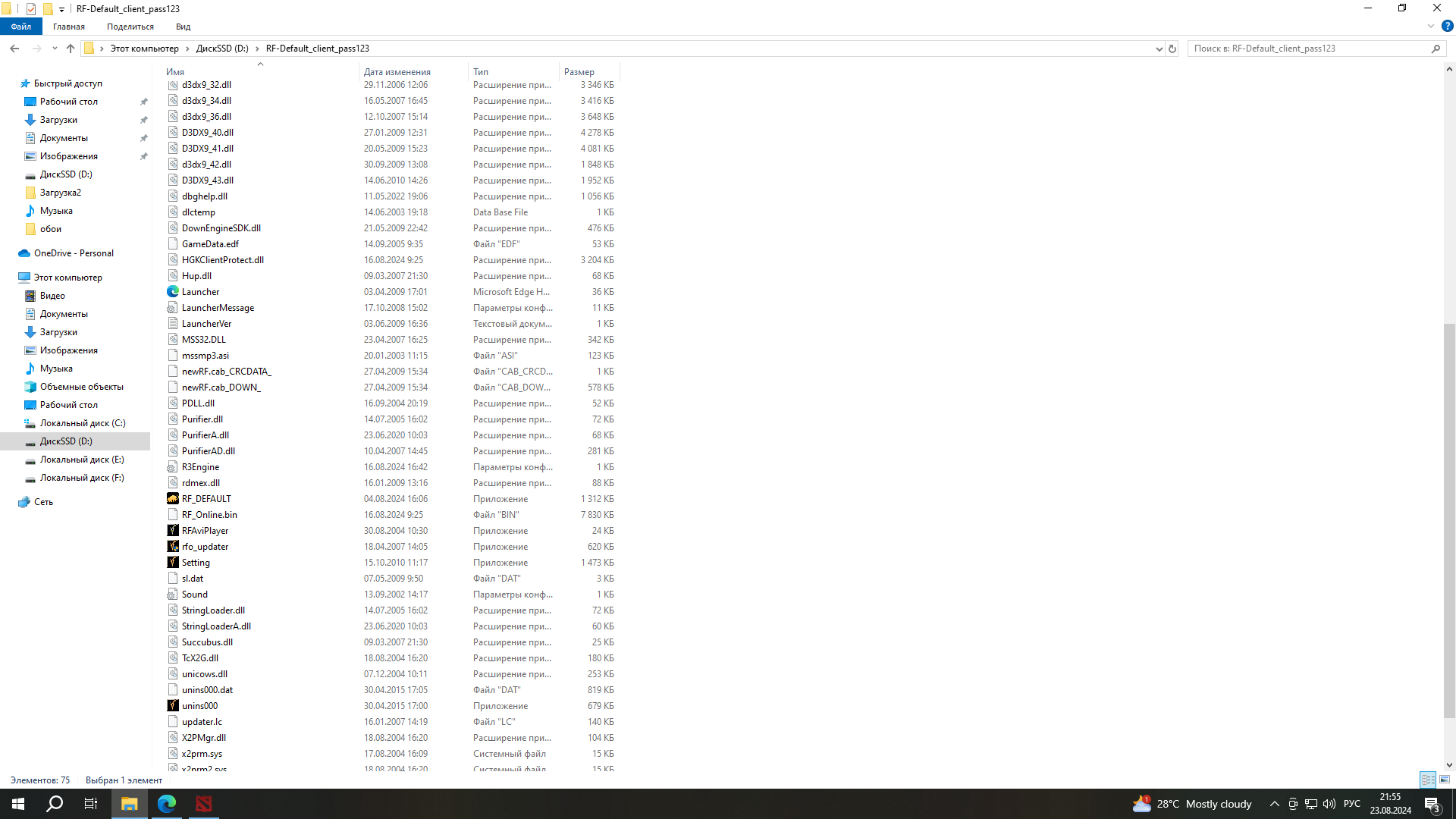Click the scroll down arrow
The height and width of the screenshot is (819, 1456).
1449,765
